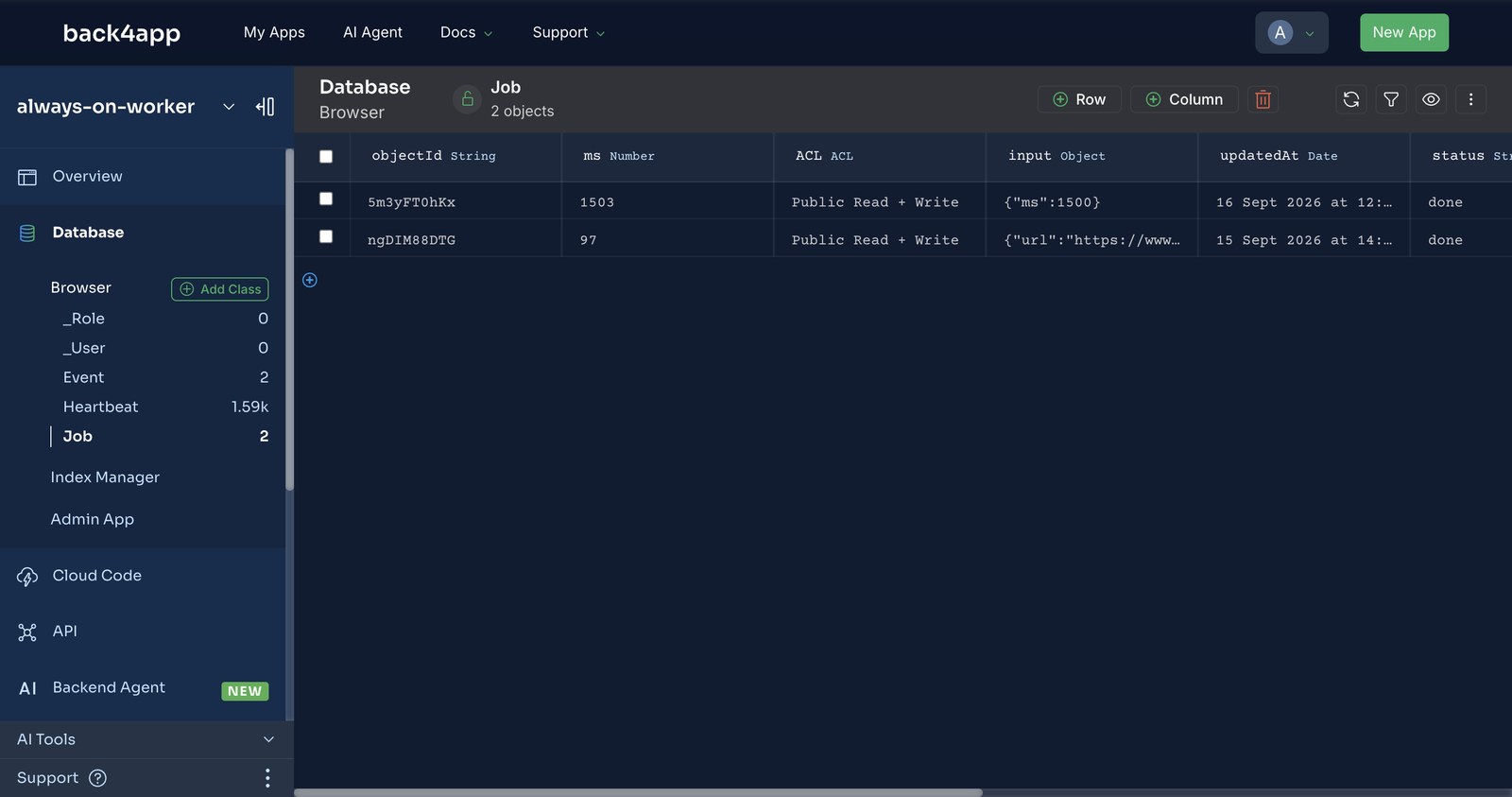Click the New App button
Image resolution: width=1512 pixels, height=797 pixels.
coord(1403,32)
